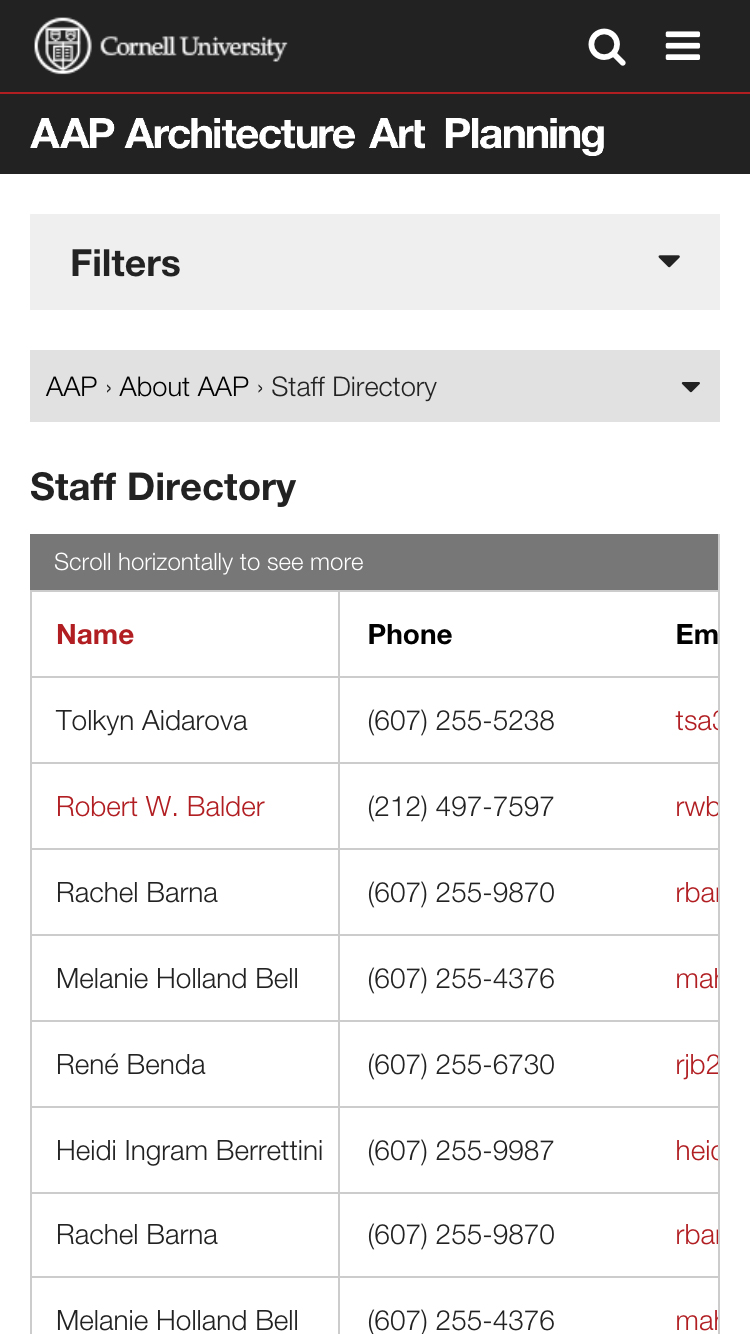
Task: Click René Benda's email link
Action: pyautogui.click(x=697, y=1065)
